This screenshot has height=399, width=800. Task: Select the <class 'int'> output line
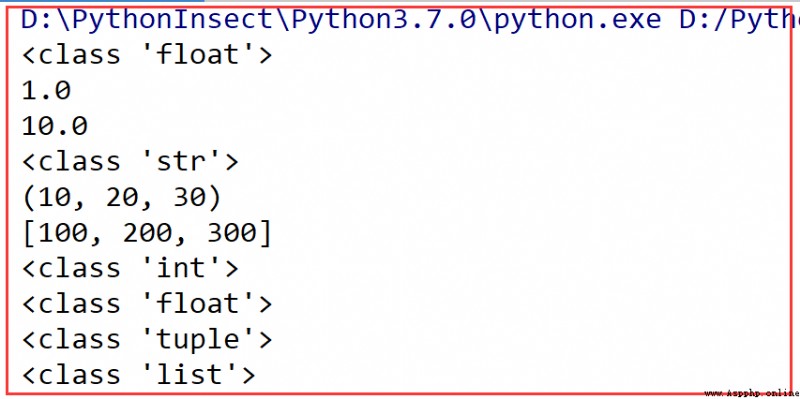(x=130, y=268)
